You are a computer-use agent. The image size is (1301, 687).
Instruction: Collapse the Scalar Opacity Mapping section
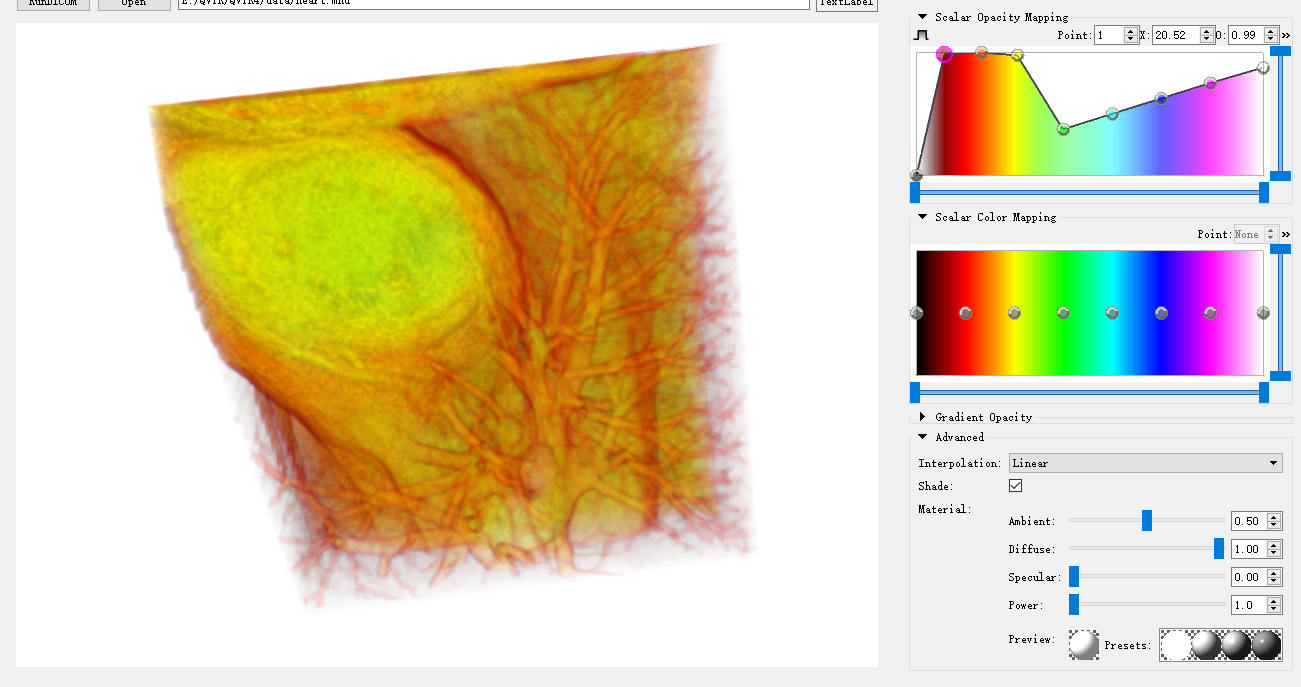[x=923, y=17]
